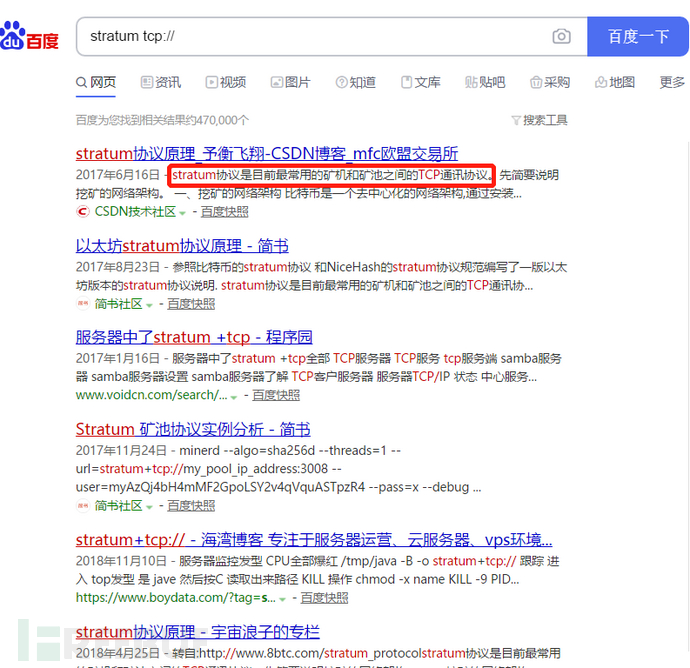The width and height of the screenshot is (690, 668).
Task: Open 百度快照 for the voidcn result
Action: (276, 395)
